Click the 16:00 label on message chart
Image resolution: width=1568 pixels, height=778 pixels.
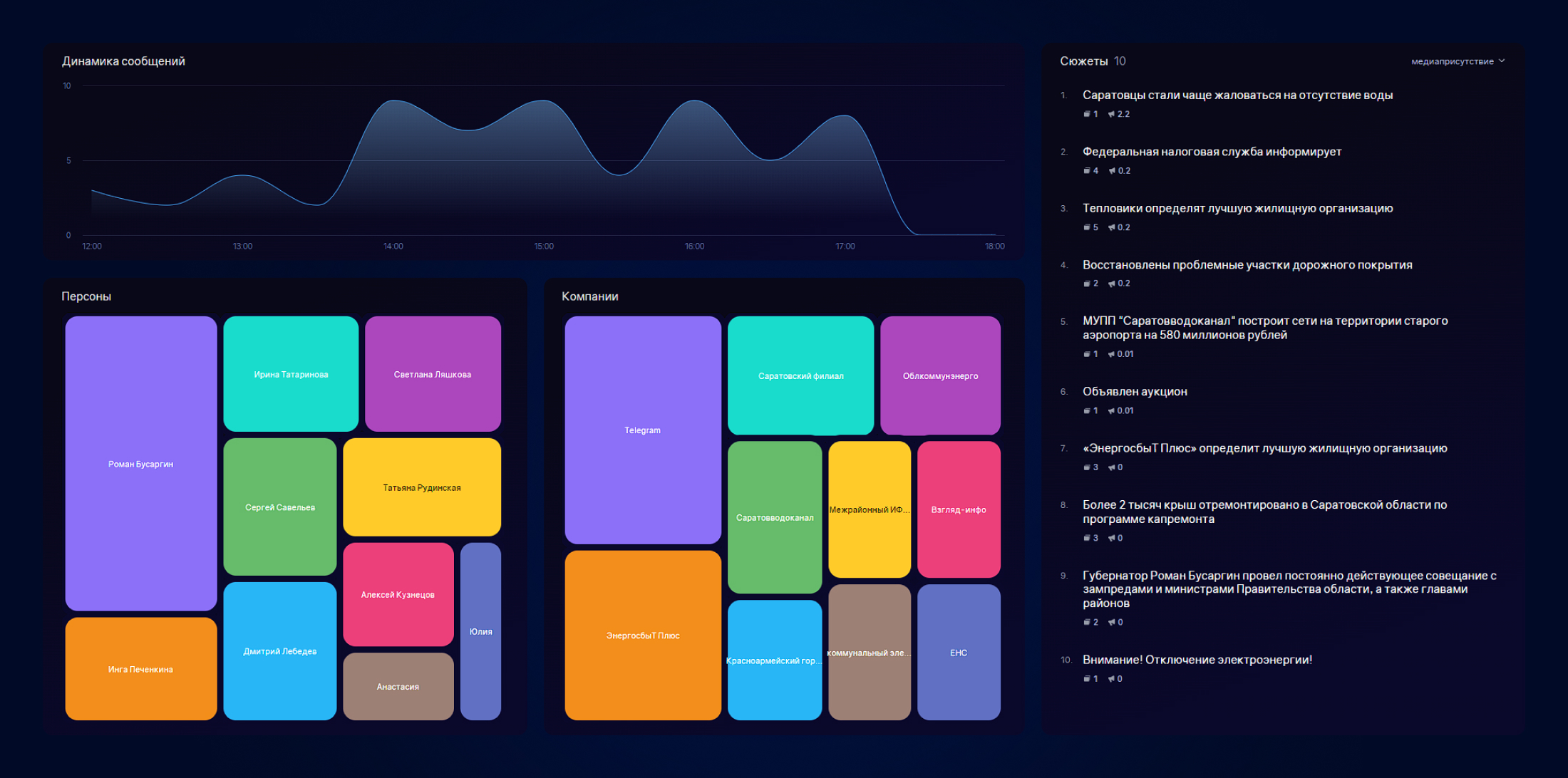tap(694, 247)
